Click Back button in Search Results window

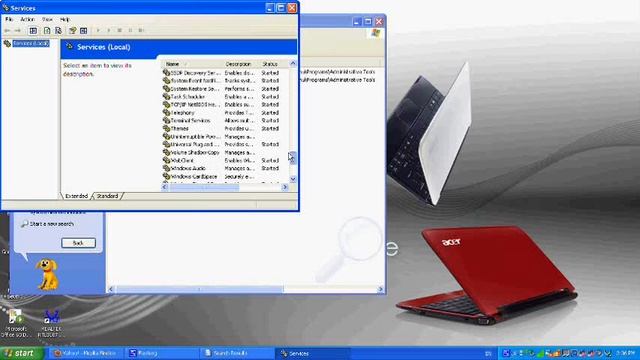click(78, 243)
